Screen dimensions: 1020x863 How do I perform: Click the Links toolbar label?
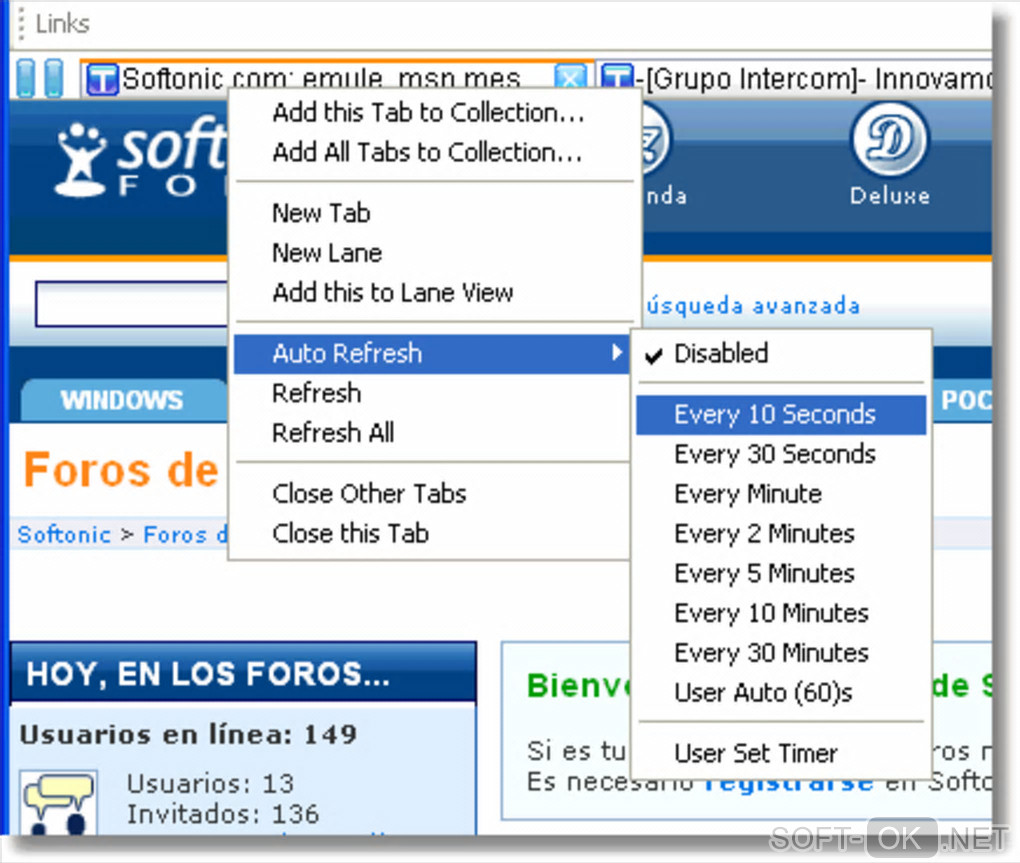coord(62,24)
